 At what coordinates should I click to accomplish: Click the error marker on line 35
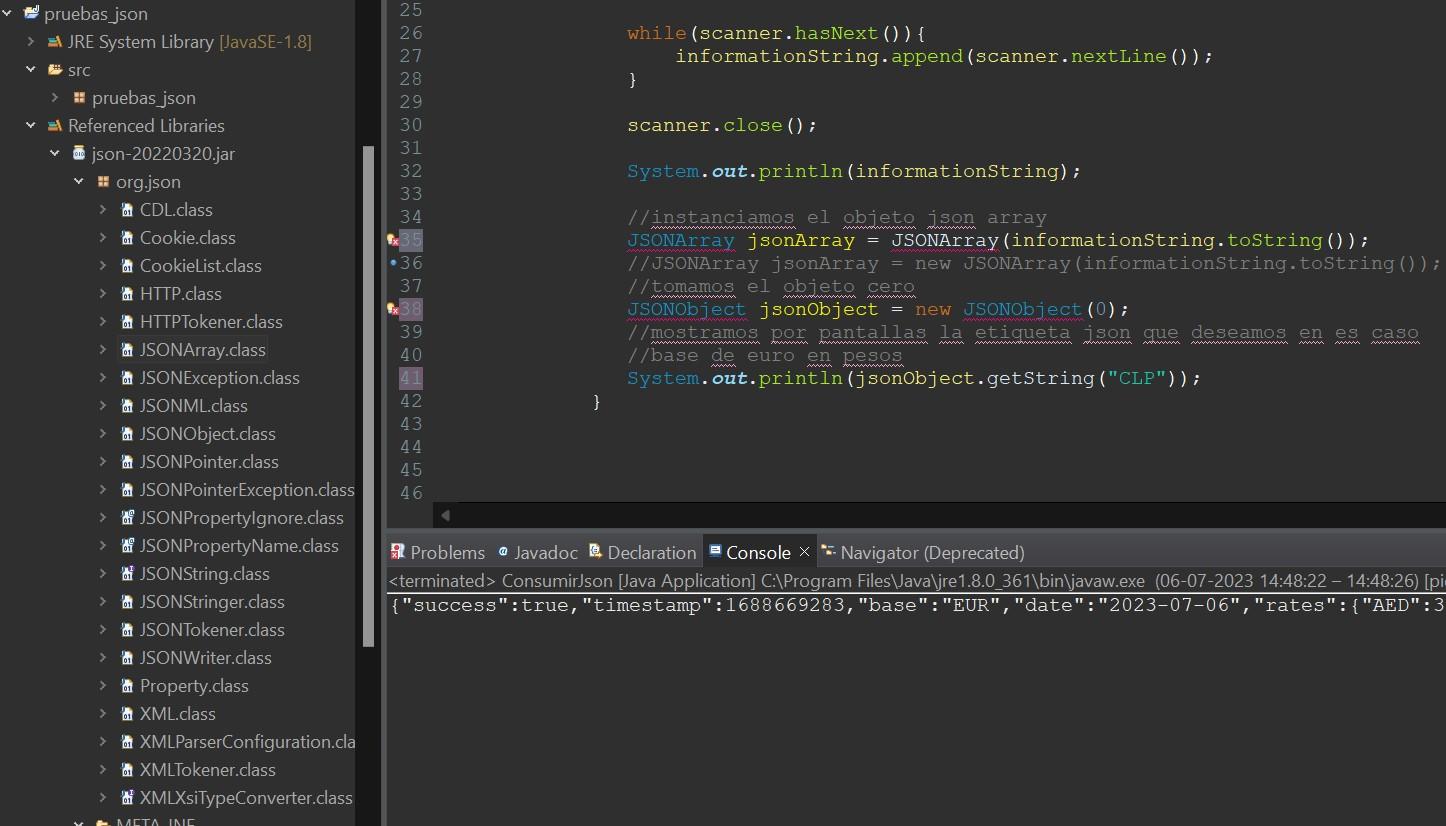point(393,240)
